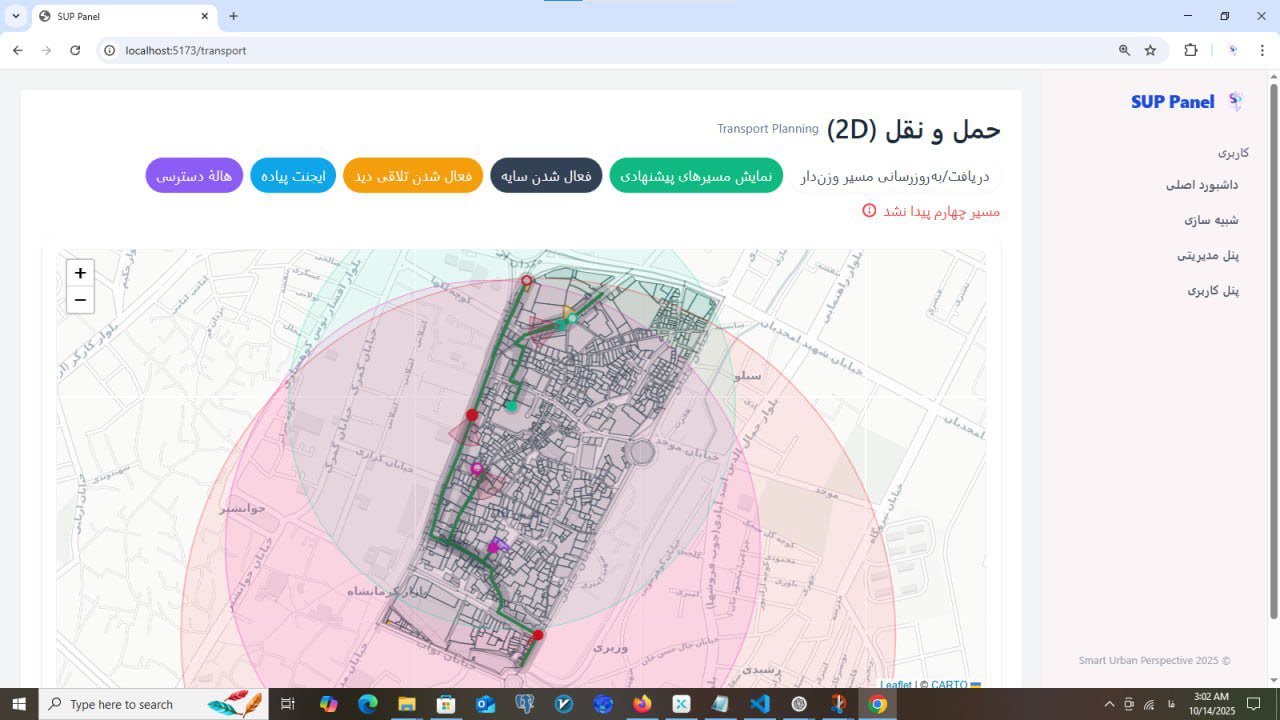
Task: View site information icon in address bar
Action: (110, 50)
